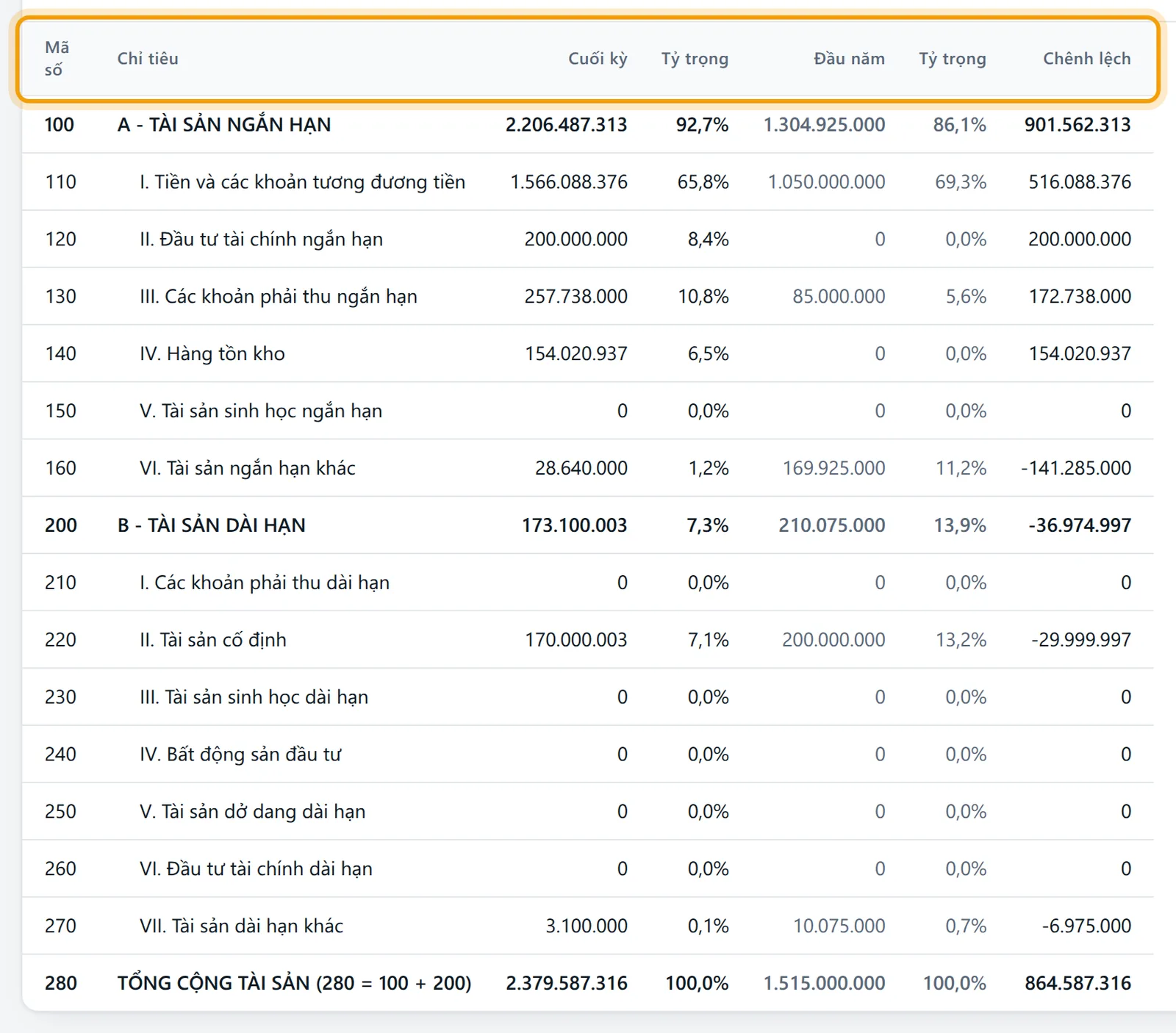This screenshot has width=1176, height=1033.
Task: Select 'VI. Đầu tư tài chính dài hạn'
Action: click(257, 869)
